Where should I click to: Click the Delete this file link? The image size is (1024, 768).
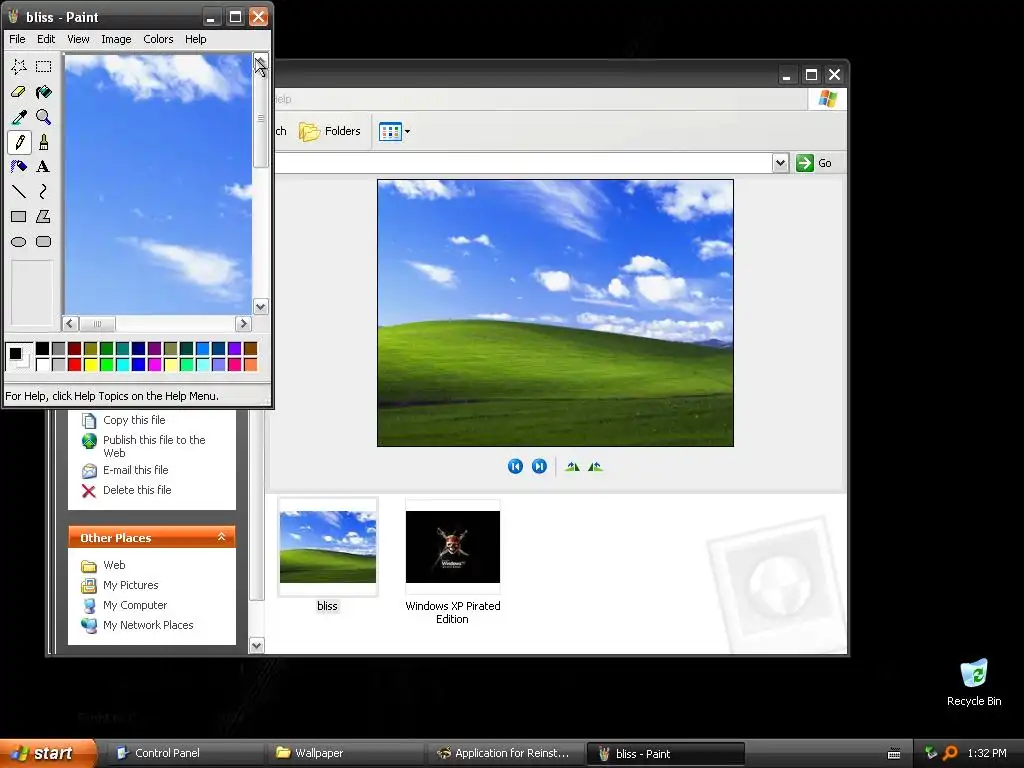tap(137, 490)
